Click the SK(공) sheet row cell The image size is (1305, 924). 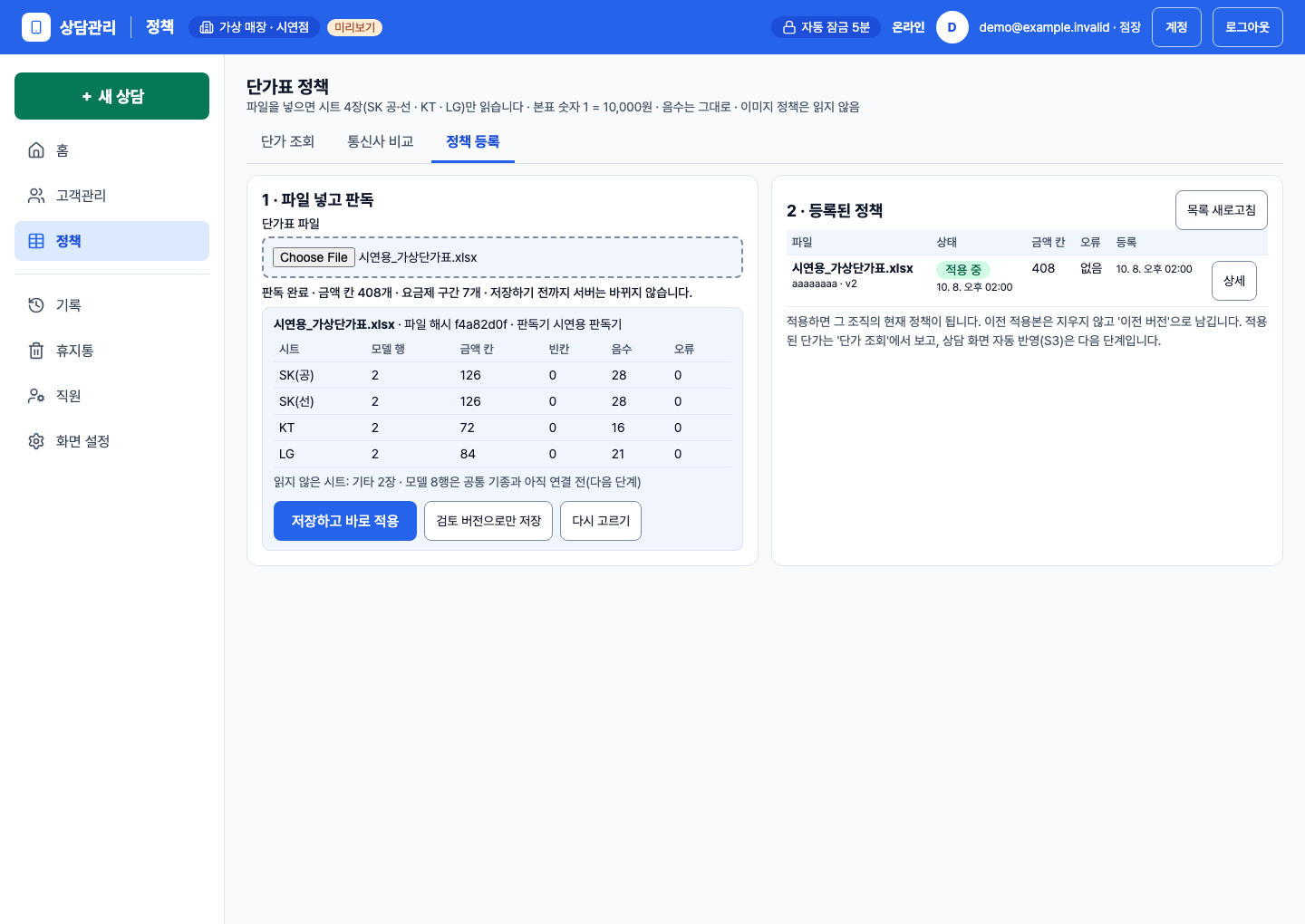296,375
